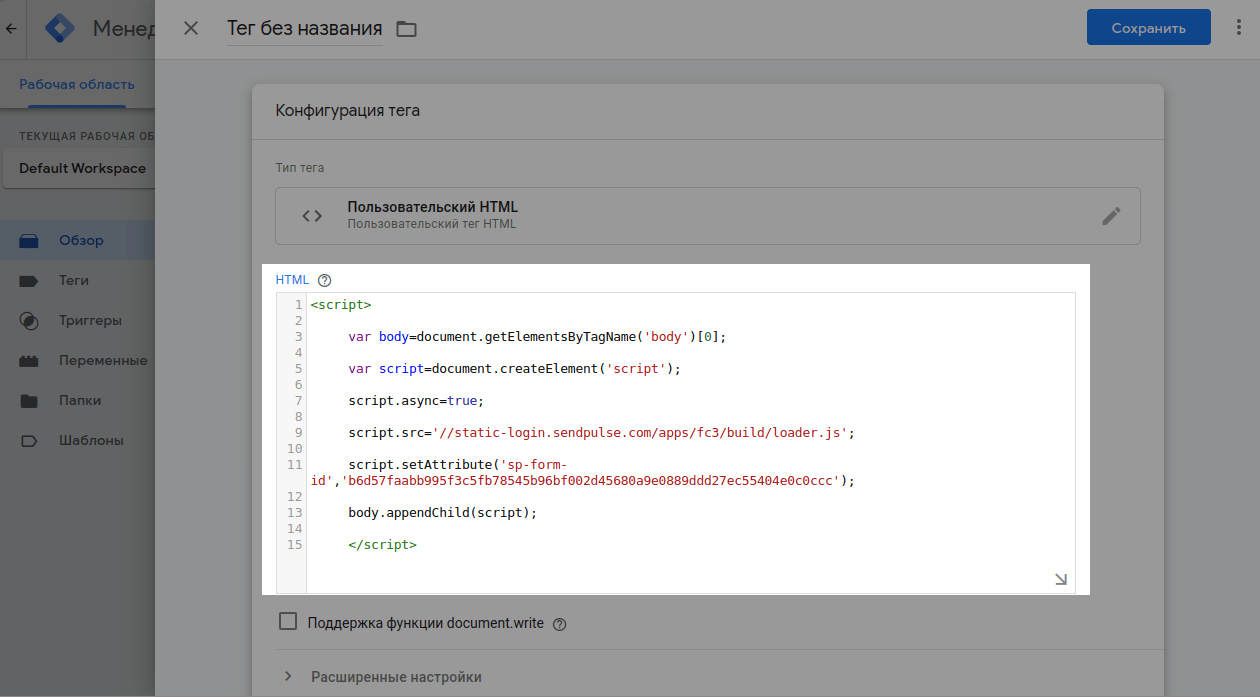
Task: Open the three-dot more options menu
Action: (1239, 28)
